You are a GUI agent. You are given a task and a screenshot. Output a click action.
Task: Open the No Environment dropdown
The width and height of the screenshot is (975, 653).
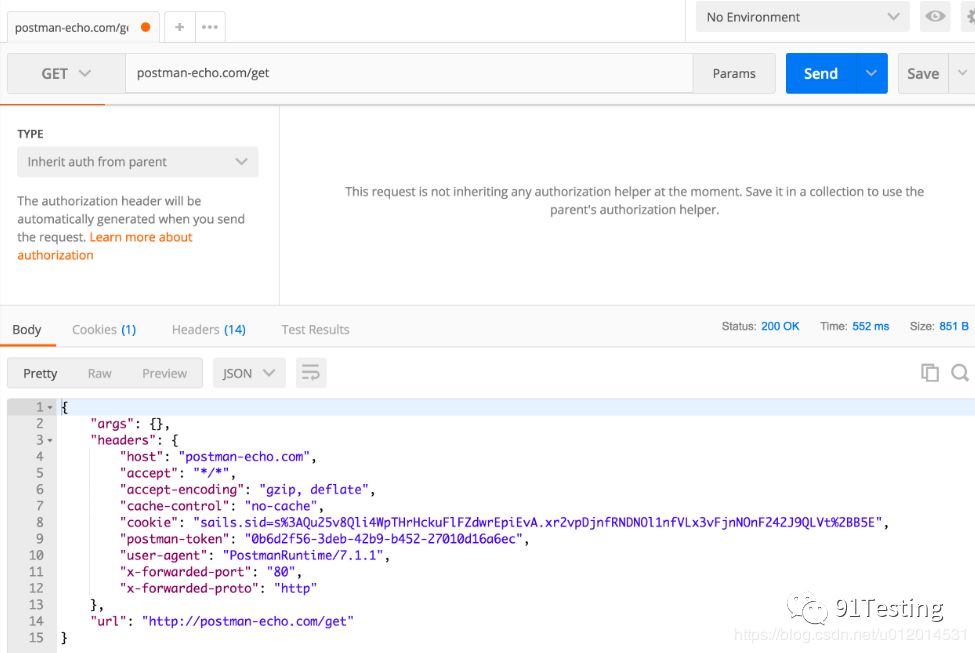(x=802, y=17)
